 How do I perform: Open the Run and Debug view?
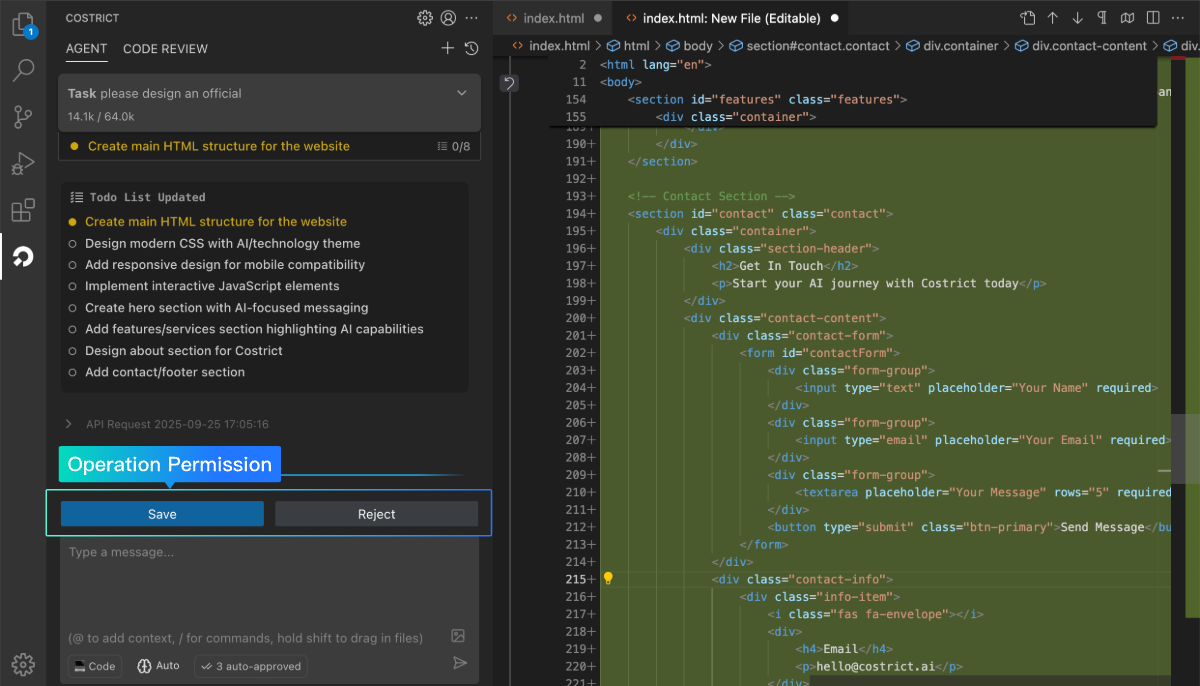[22, 164]
